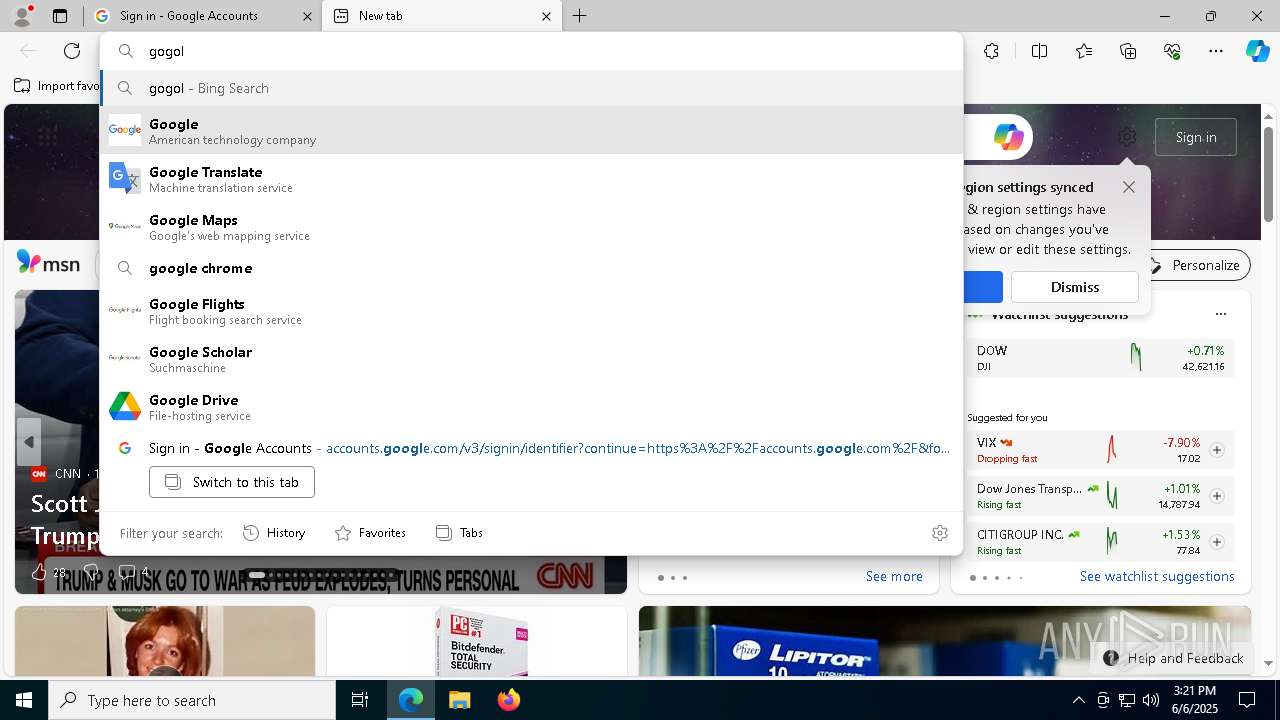Open new tab page settings gear
This screenshot has height=720, width=1280.
pos(1127,137)
